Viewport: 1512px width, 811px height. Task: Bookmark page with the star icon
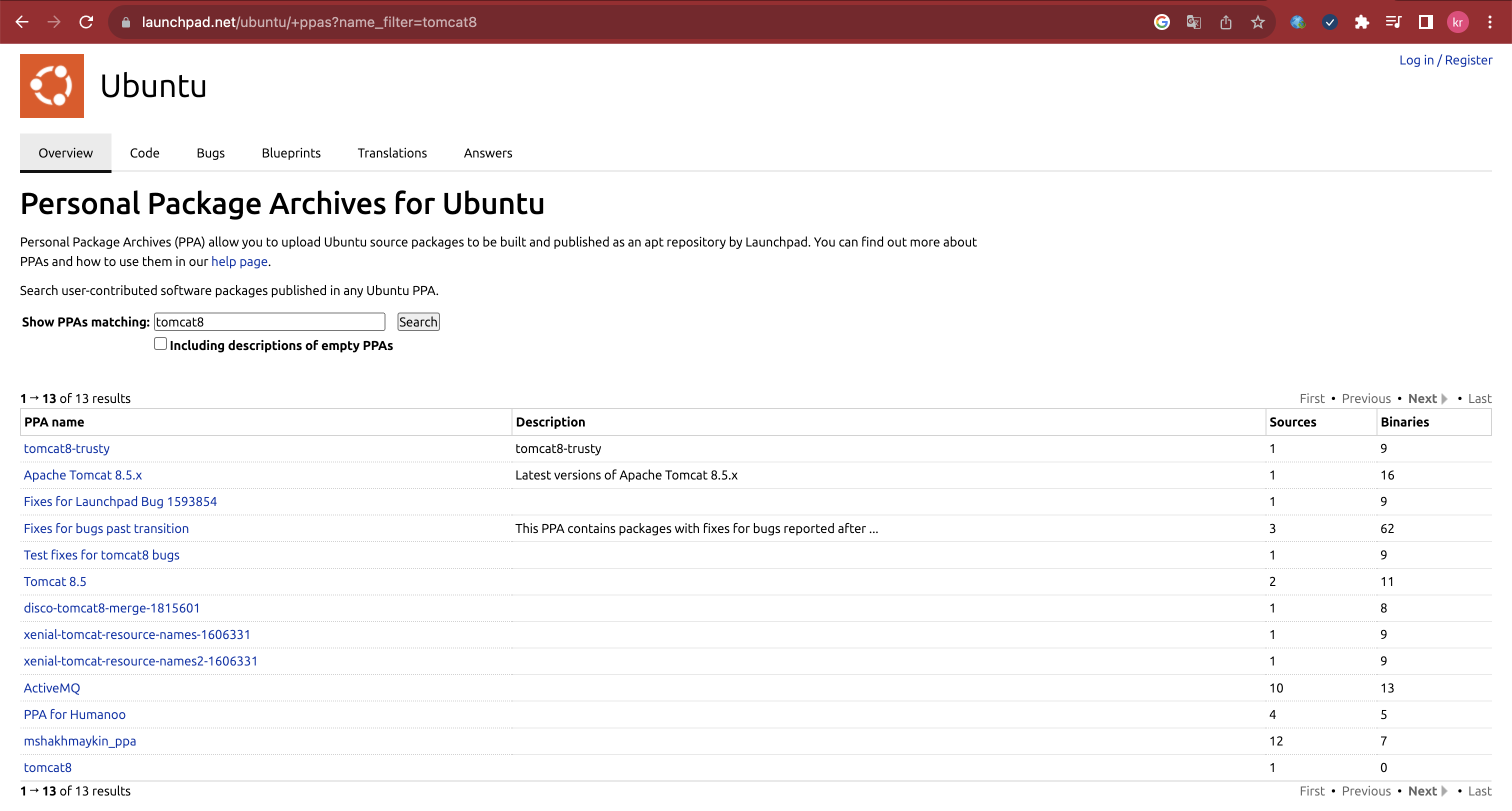click(1257, 22)
